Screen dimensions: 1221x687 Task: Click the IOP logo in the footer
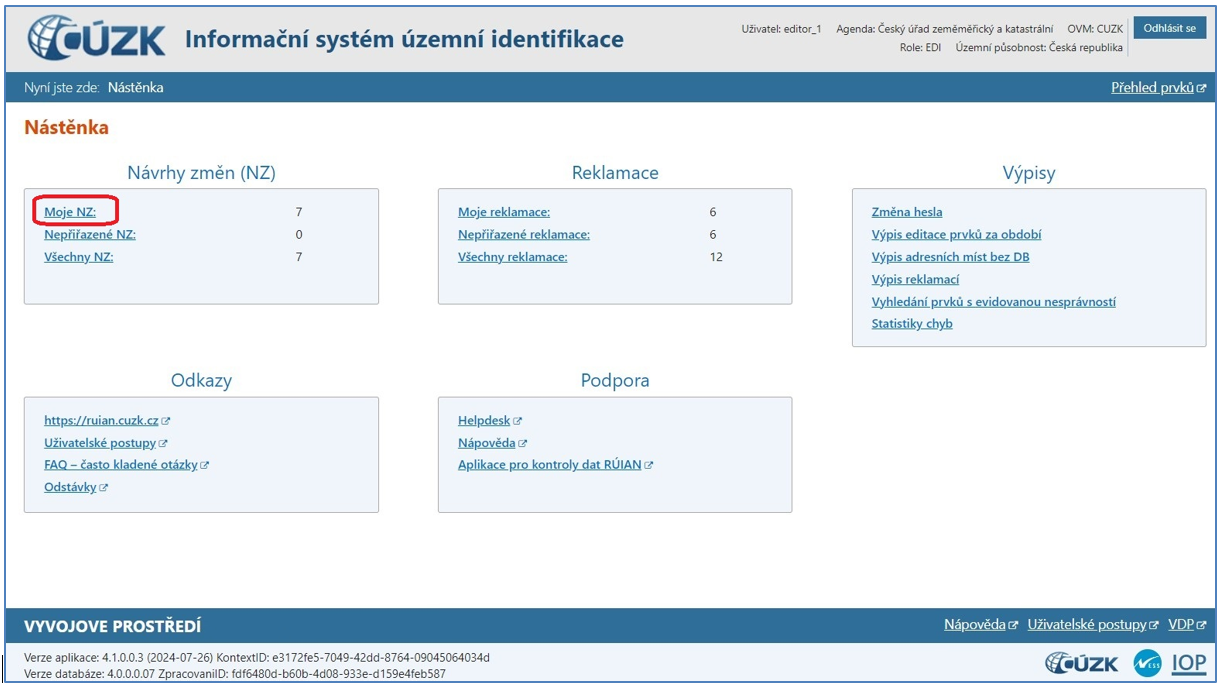tap(1189, 662)
